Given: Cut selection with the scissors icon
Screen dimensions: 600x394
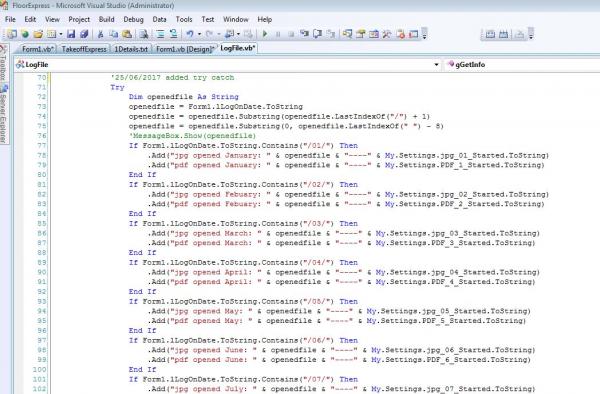Looking at the screenshot, I should click(x=101, y=34).
